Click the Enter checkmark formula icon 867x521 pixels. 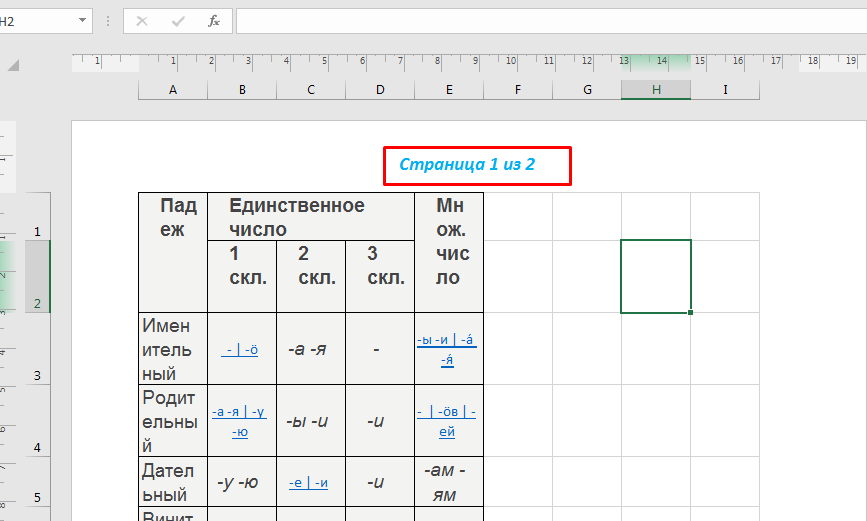pos(177,21)
